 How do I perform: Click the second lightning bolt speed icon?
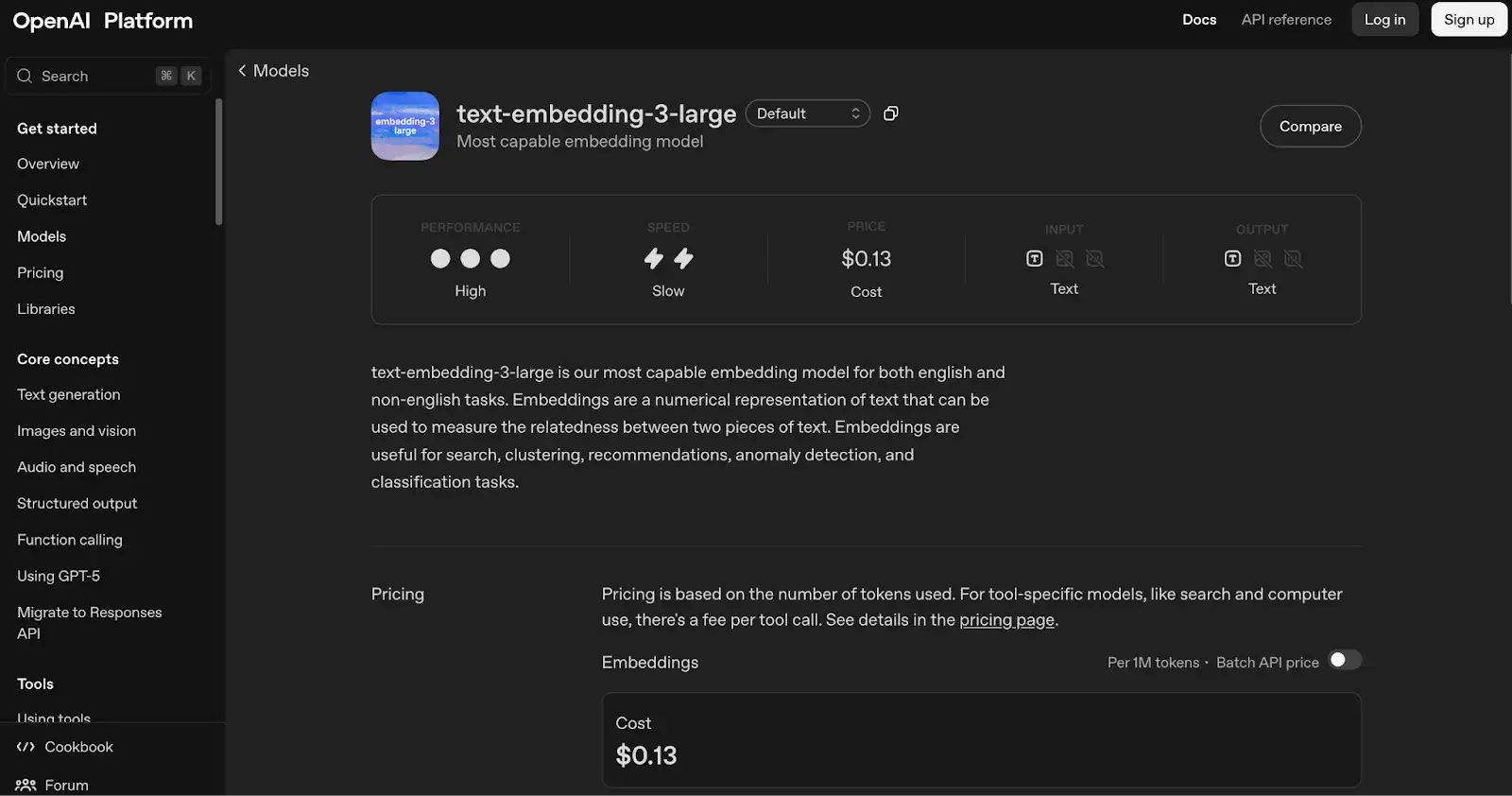click(x=684, y=258)
